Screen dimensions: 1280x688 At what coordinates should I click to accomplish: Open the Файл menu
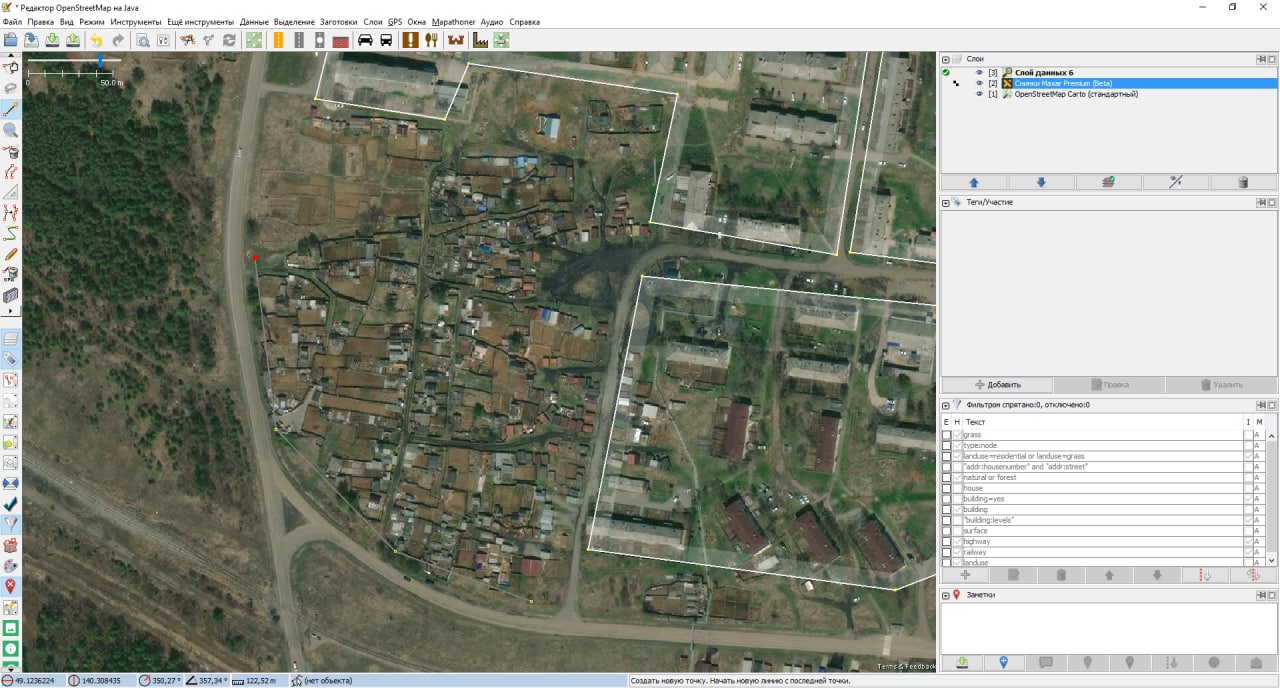point(12,22)
